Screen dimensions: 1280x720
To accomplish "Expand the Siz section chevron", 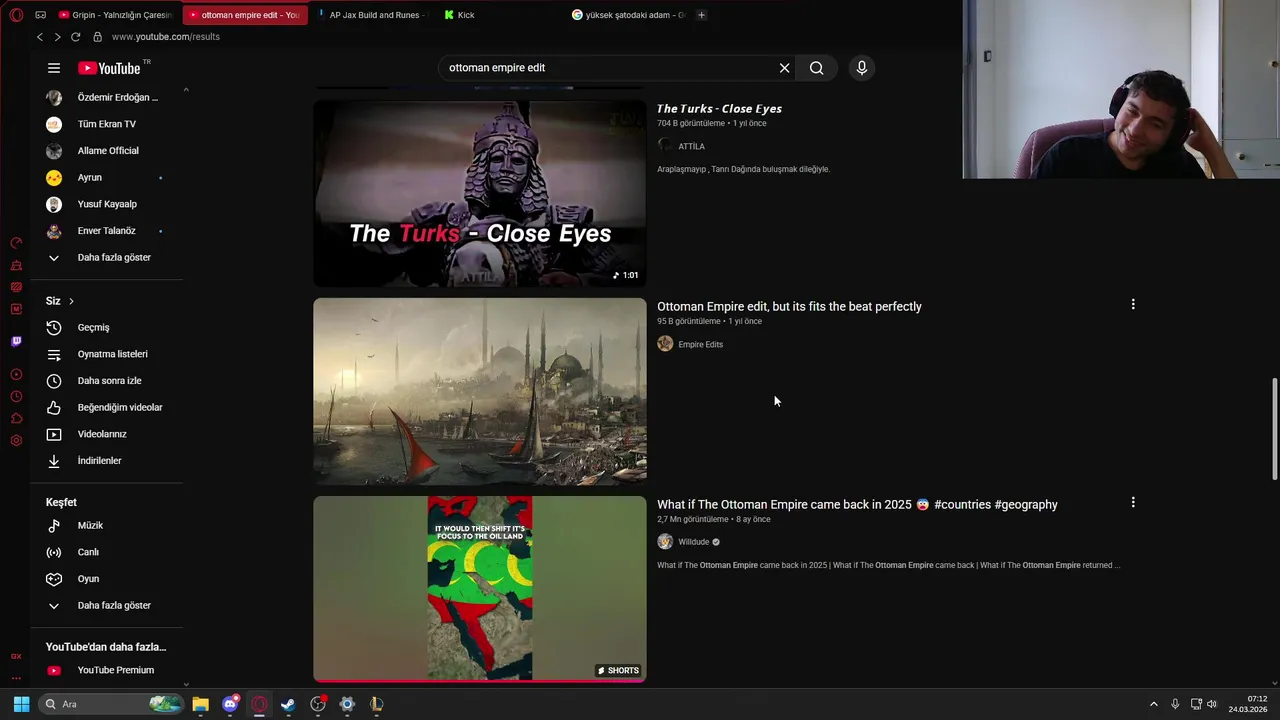I will (x=71, y=301).
